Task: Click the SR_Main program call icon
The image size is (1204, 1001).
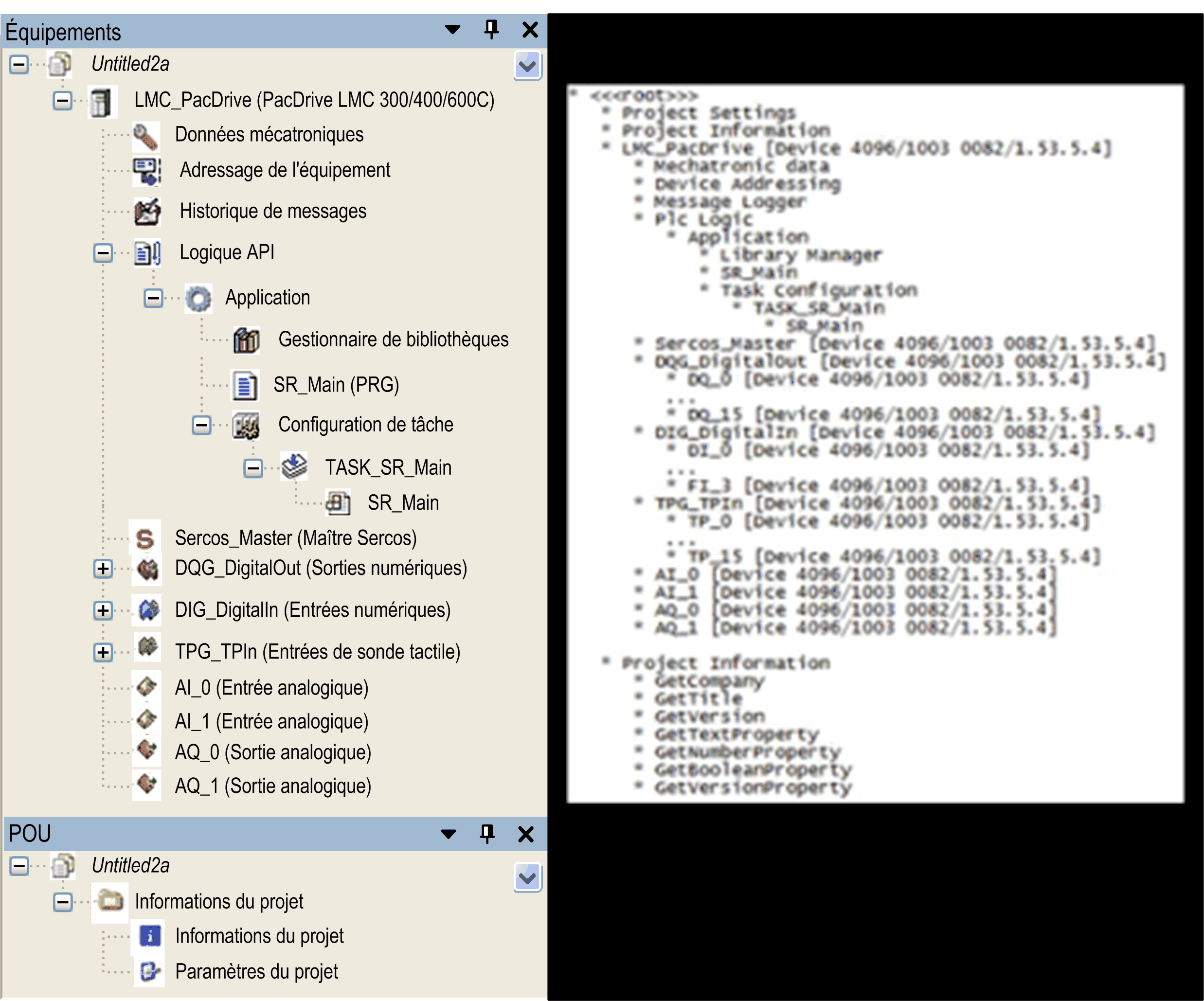Action: pos(338,503)
